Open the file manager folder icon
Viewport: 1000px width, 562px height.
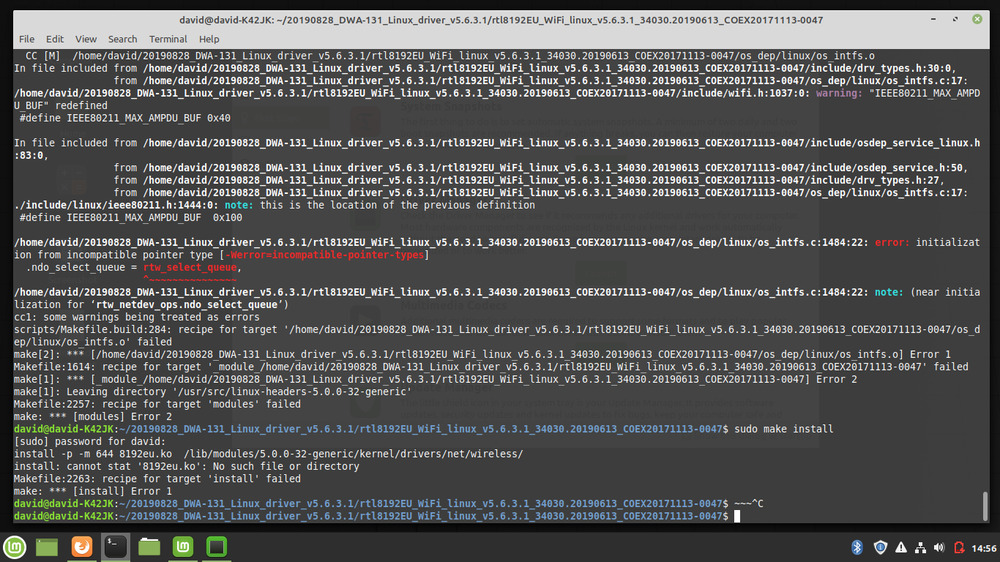pyautogui.click(x=150, y=547)
